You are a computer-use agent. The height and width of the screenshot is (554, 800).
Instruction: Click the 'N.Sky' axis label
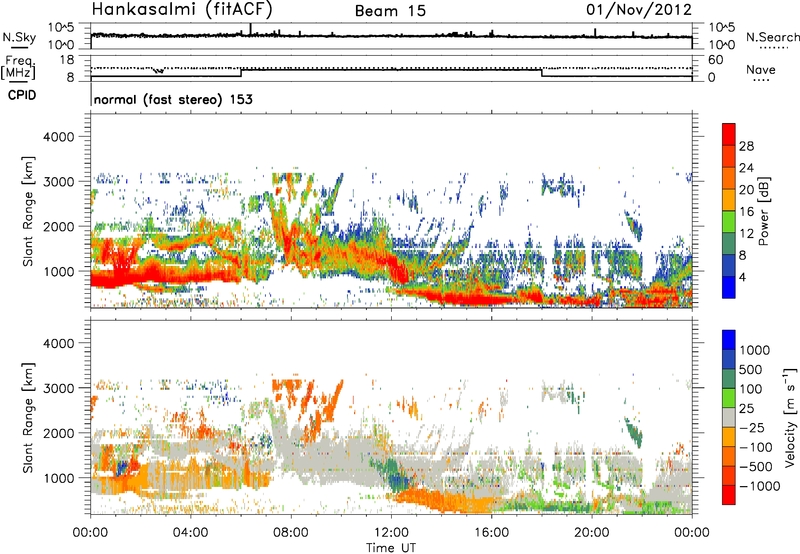pyautogui.click(x=19, y=37)
